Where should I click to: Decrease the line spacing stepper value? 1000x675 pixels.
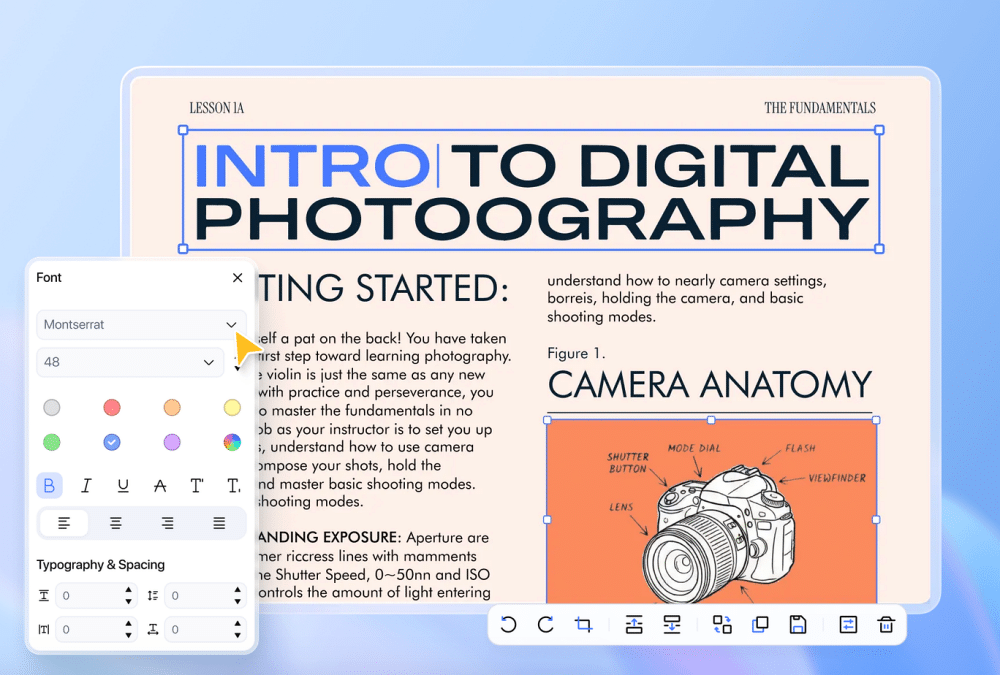click(x=237, y=602)
